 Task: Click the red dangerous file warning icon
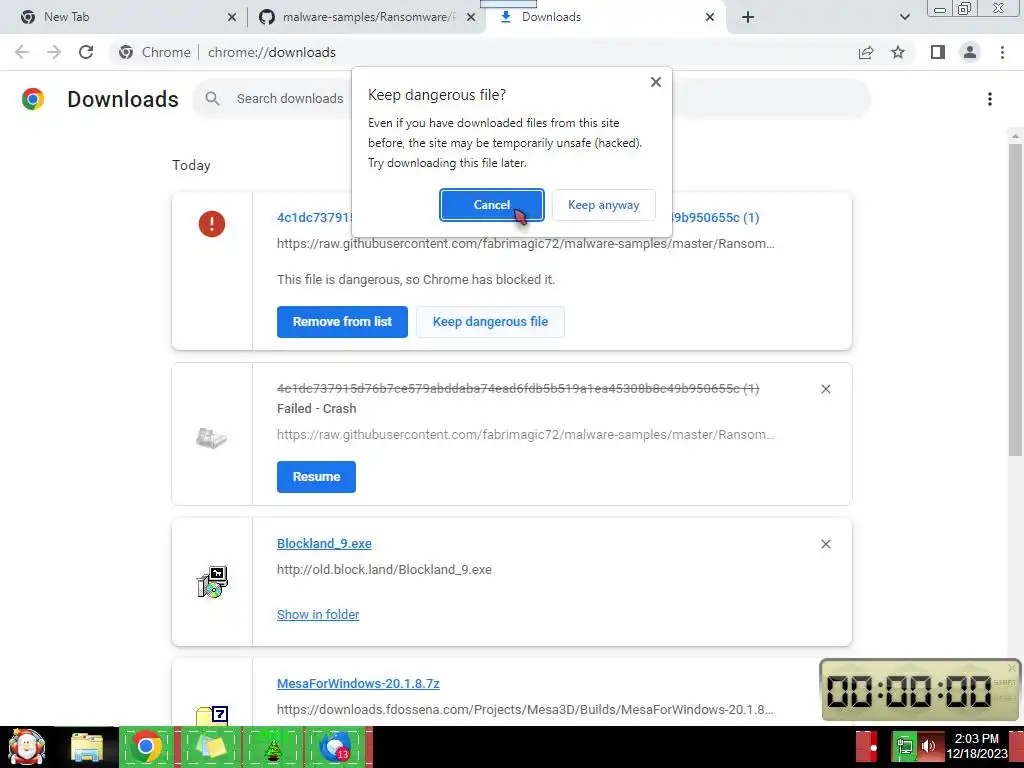(x=212, y=224)
